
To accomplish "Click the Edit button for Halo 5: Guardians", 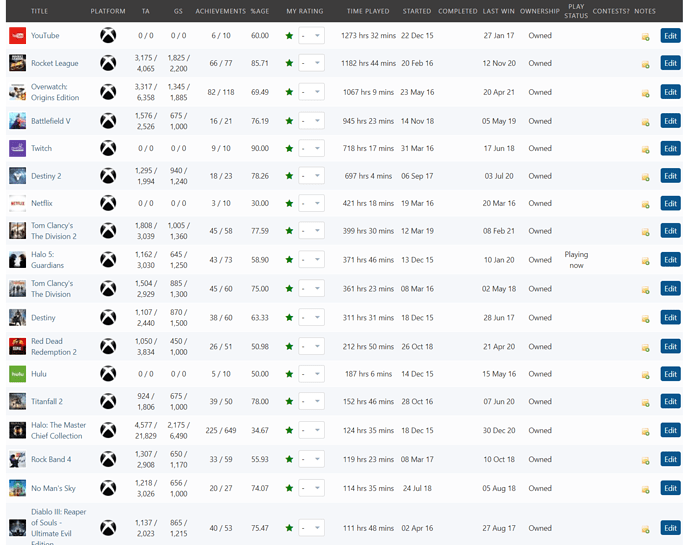I will click(x=670, y=260).
